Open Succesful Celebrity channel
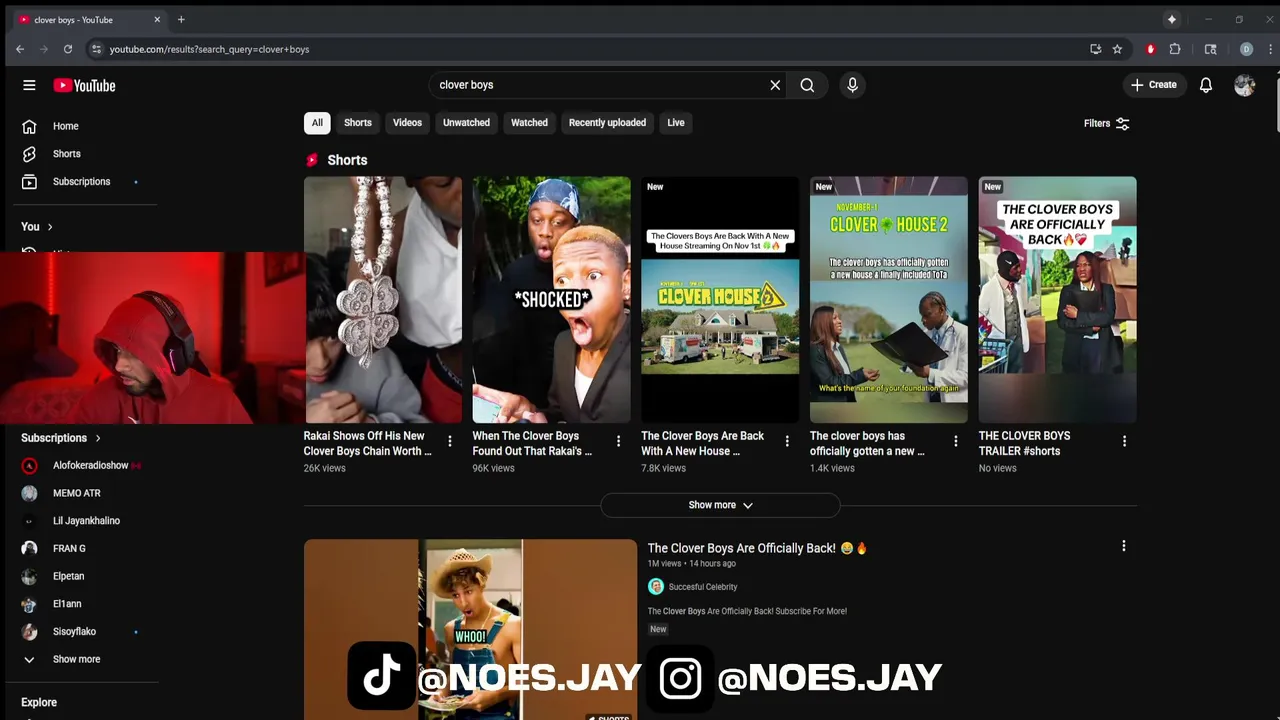Viewport: 1280px width, 720px height. 703,587
